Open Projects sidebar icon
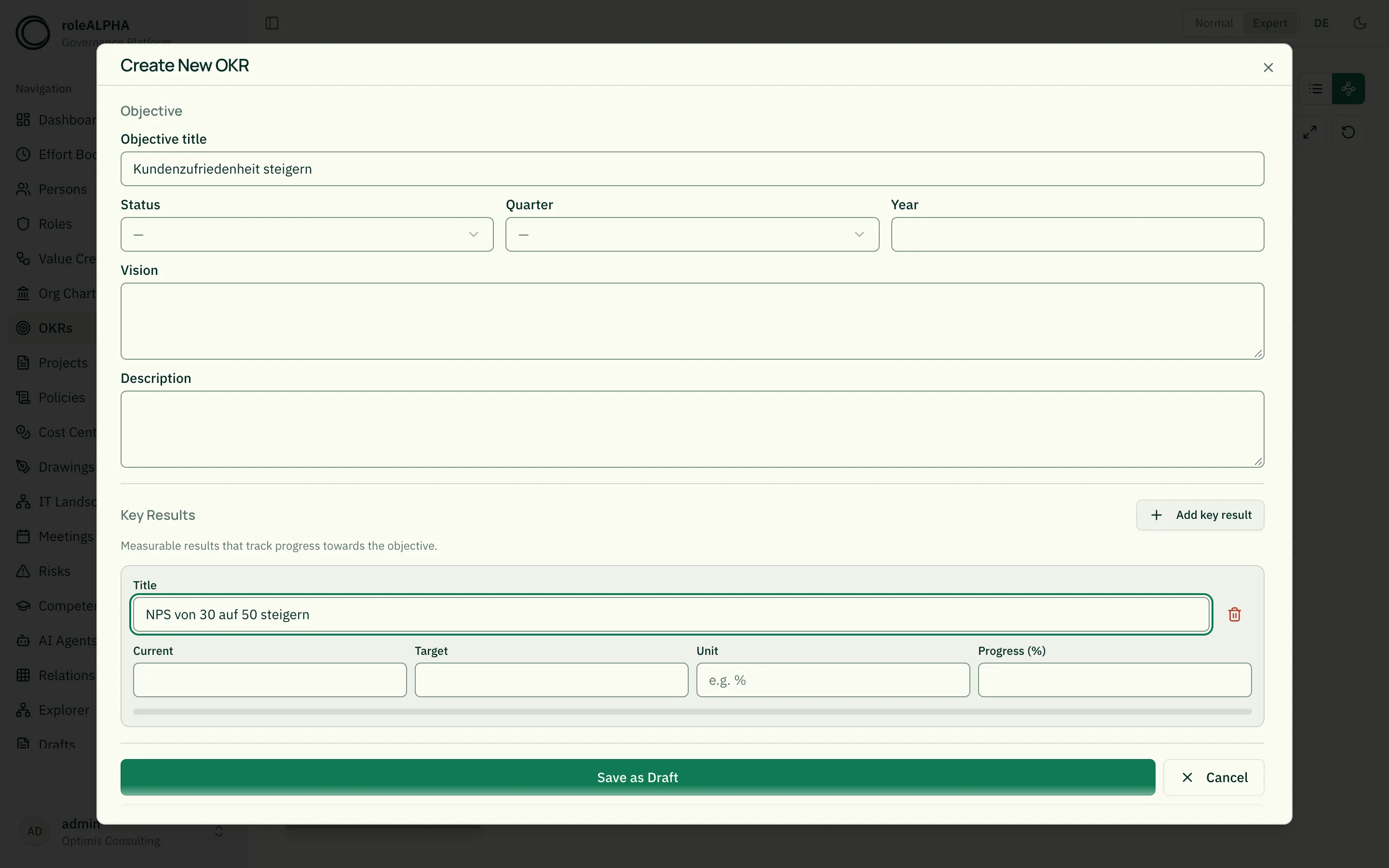Viewport: 1389px width, 868px height. coord(23,363)
